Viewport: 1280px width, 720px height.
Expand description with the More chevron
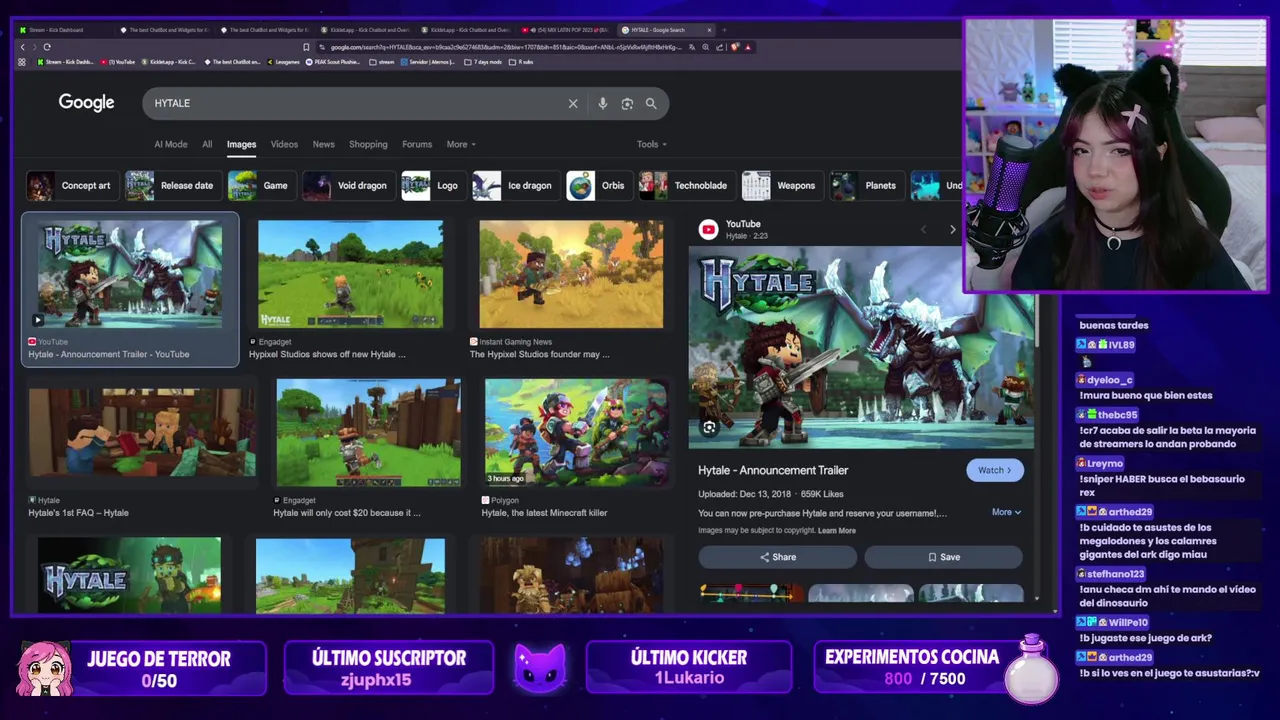1006,512
